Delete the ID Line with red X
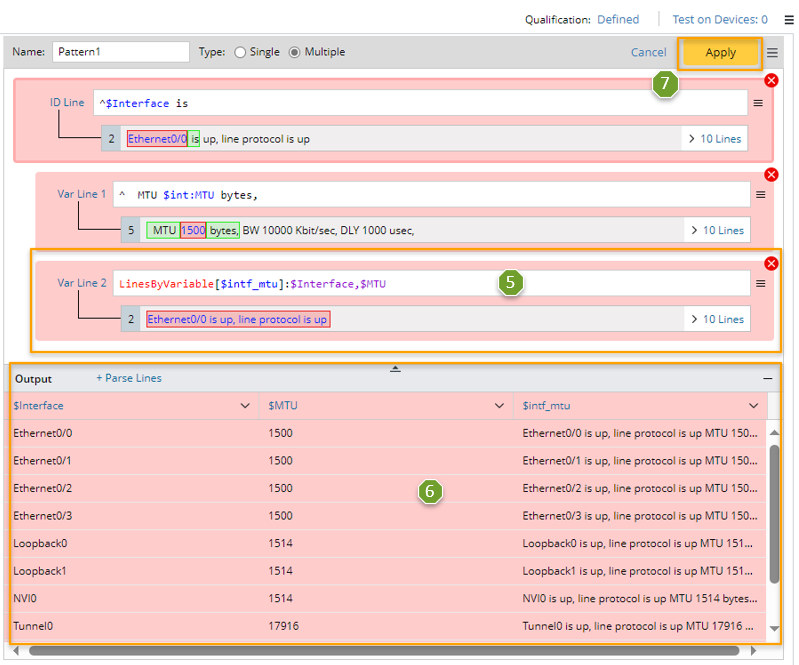The height and width of the screenshot is (665, 799). (x=771, y=80)
